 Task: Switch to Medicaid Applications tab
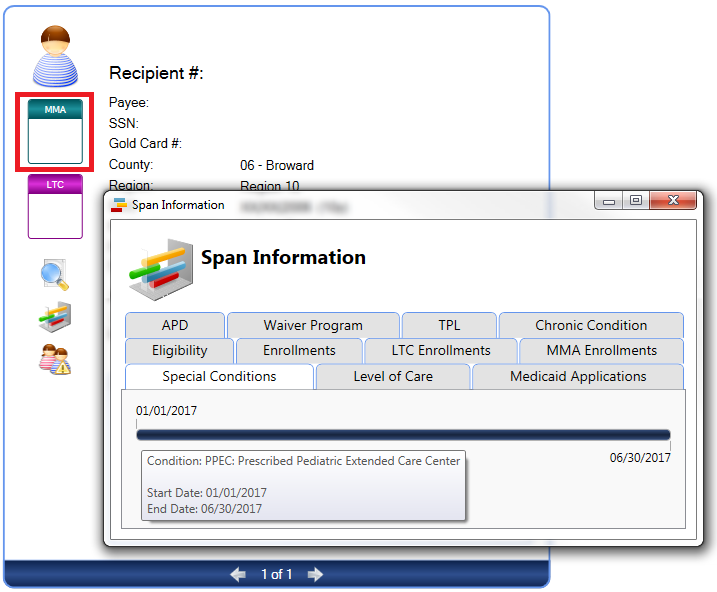click(x=578, y=377)
